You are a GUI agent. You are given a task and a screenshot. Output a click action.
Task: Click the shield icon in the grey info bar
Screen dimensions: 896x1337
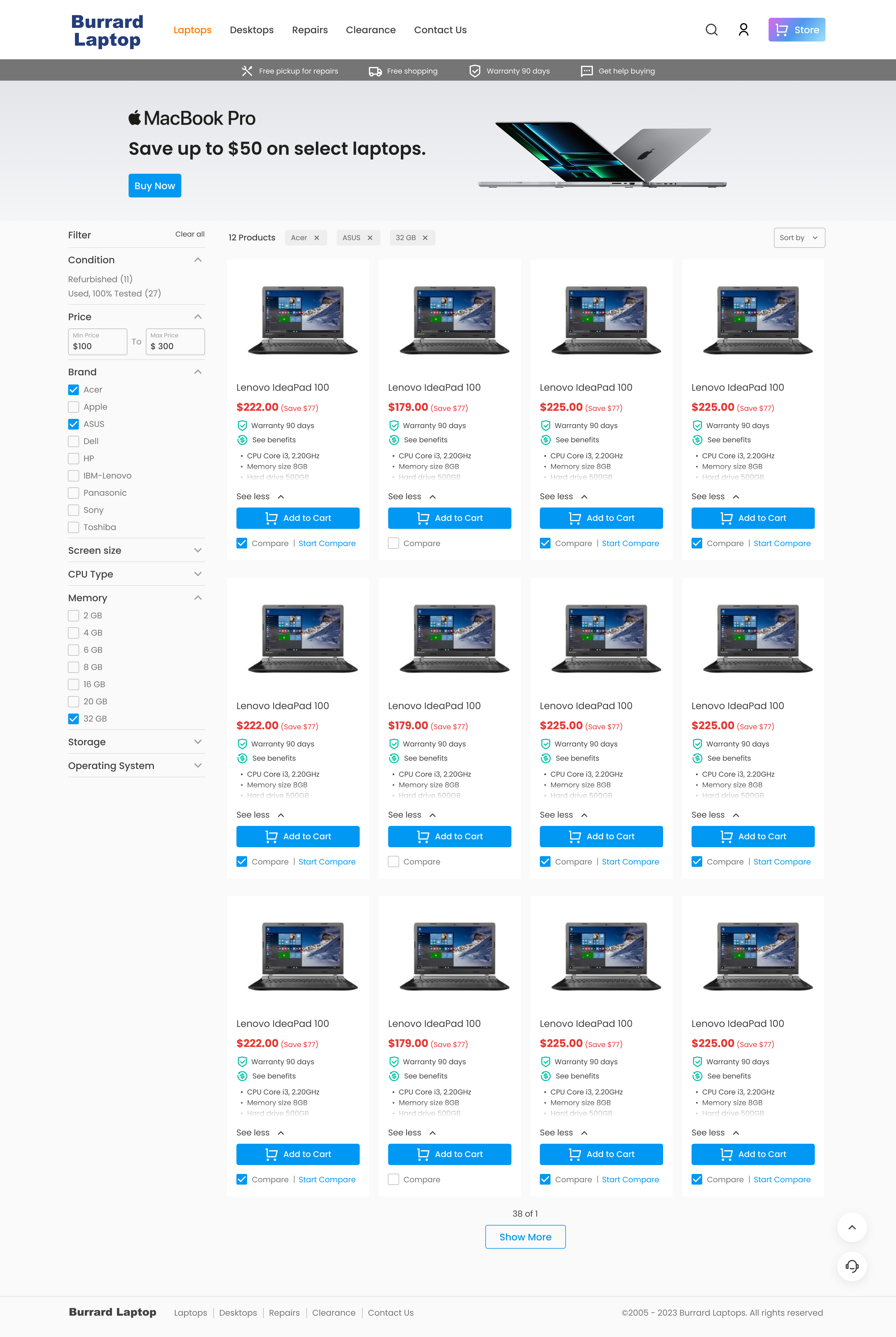(x=475, y=71)
